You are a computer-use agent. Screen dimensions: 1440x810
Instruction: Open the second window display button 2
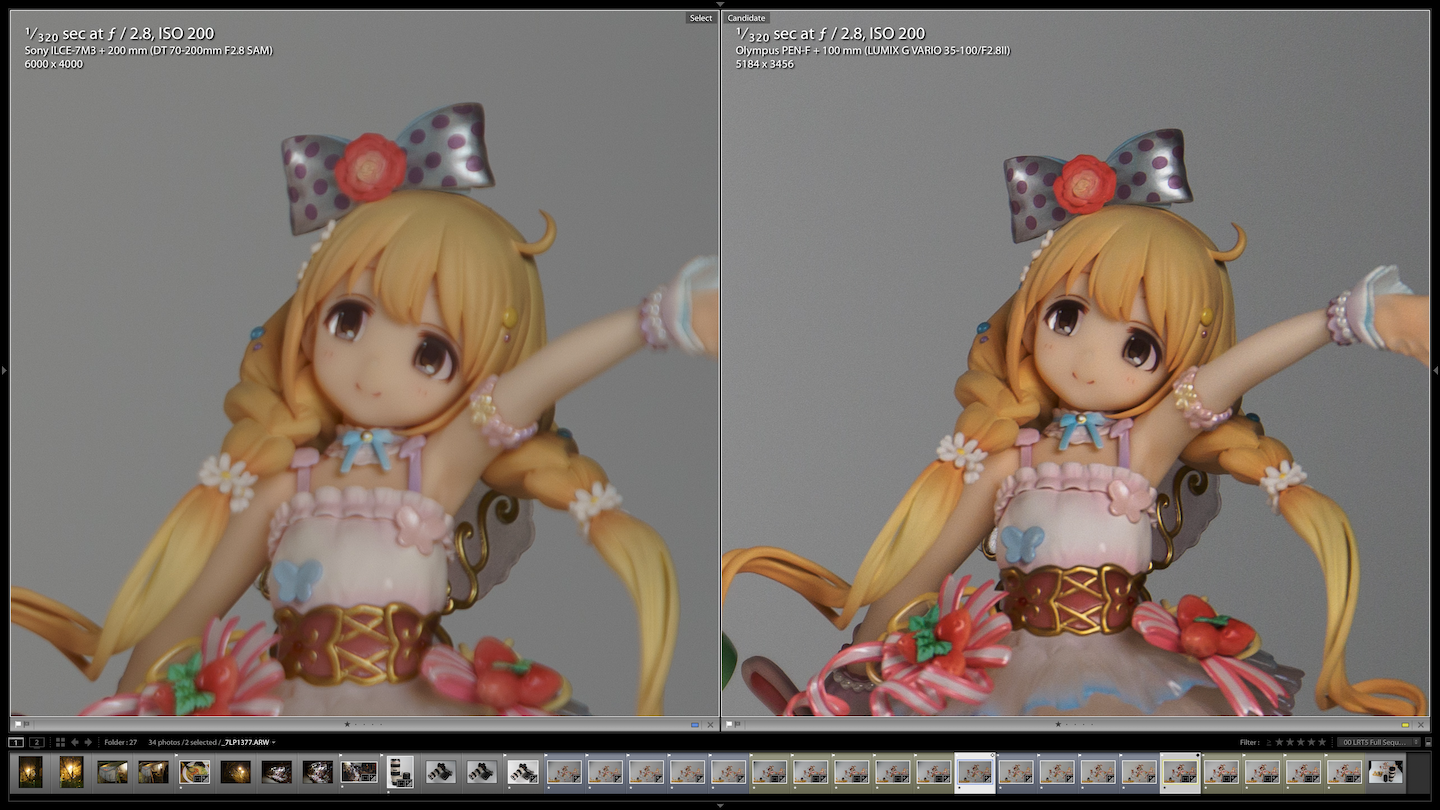click(x=37, y=742)
